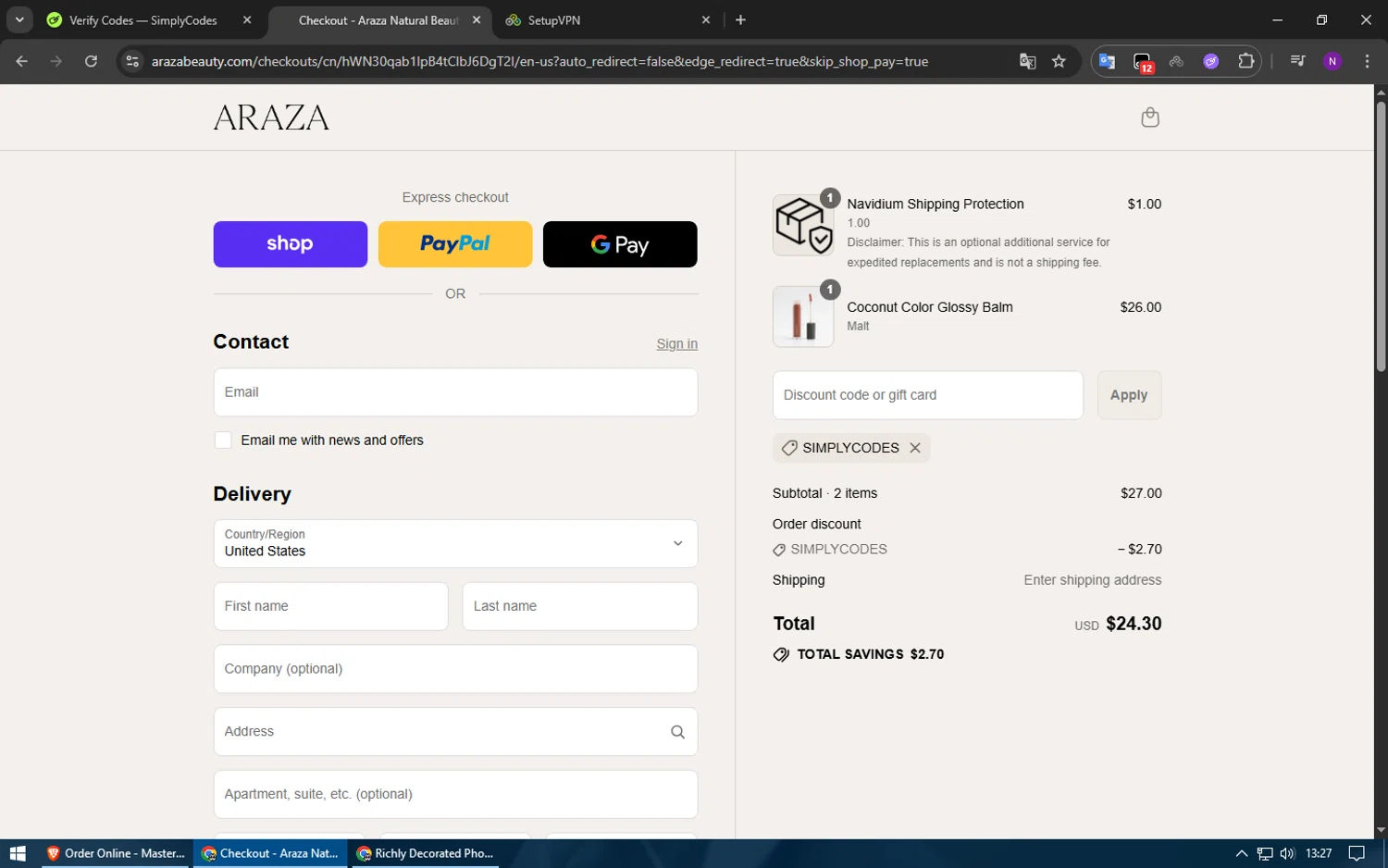Click the page vertical scrollbar
1388x868 pixels.
click(1381, 236)
